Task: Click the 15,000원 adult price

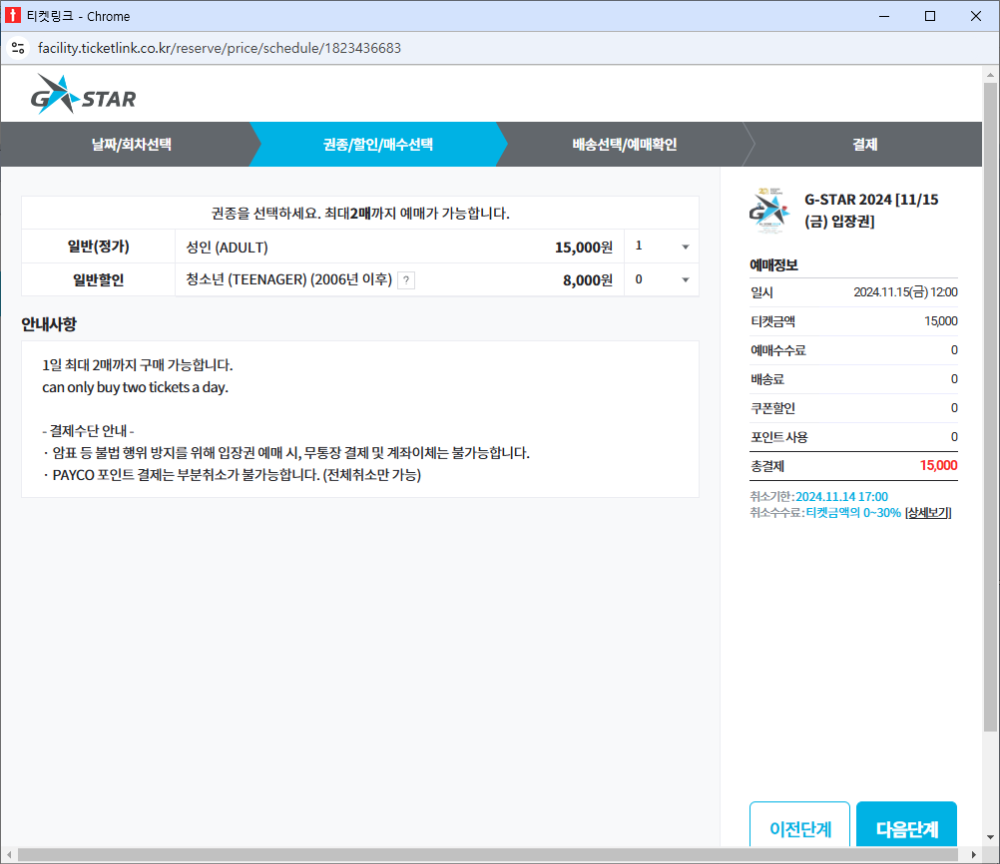Action: [584, 247]
